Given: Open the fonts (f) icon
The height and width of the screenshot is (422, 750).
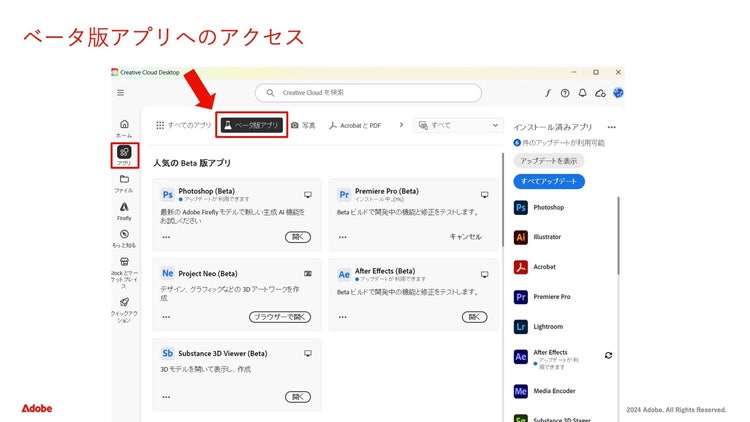Looking at the screenshot, I should point(548,93).
